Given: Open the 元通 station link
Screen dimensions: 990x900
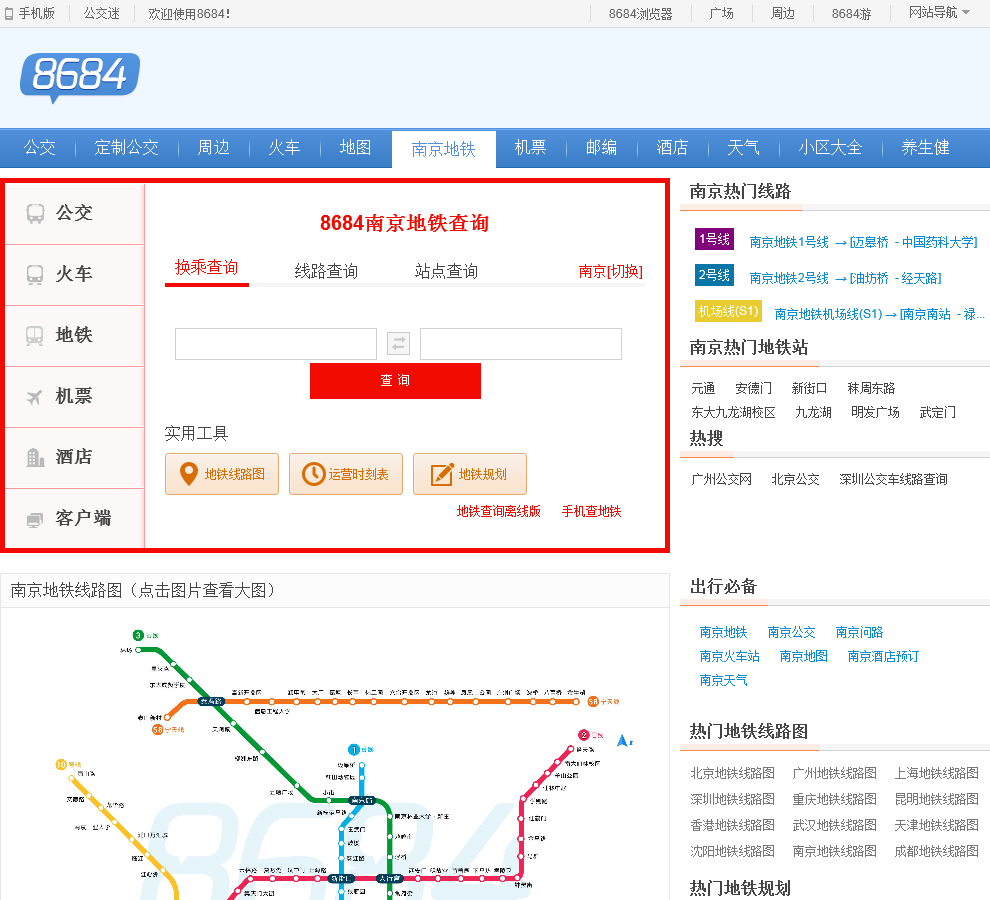Looking at the screenshot, I should click(703, 388).
